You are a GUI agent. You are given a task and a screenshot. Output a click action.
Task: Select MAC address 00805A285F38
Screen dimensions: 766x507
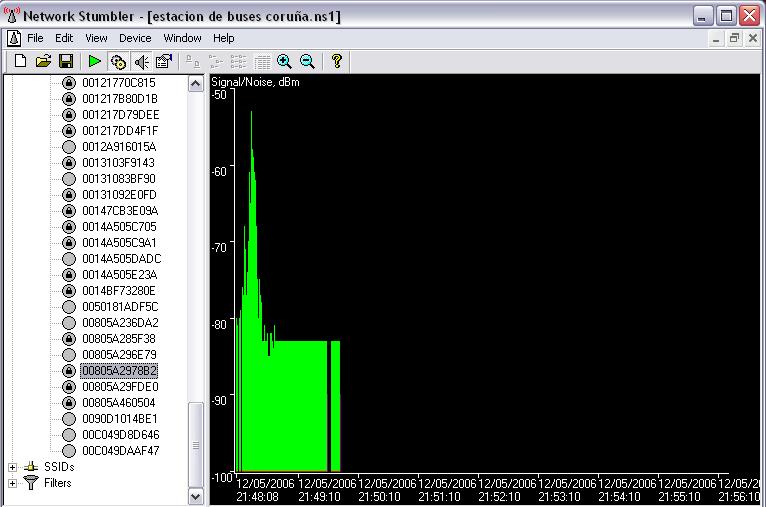[119, 339]
